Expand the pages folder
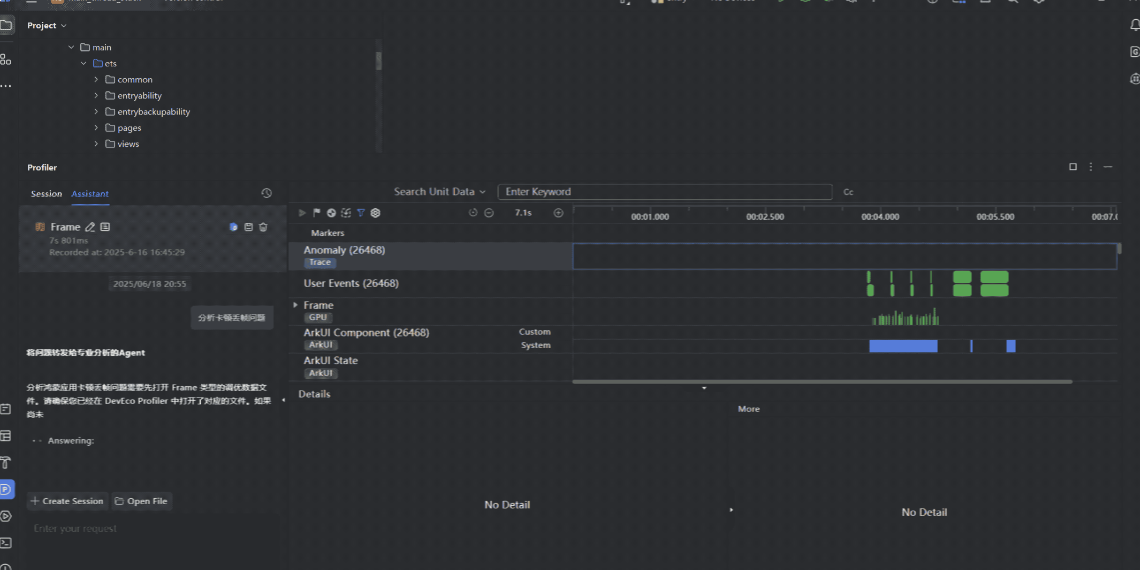 tap(97, 128)
